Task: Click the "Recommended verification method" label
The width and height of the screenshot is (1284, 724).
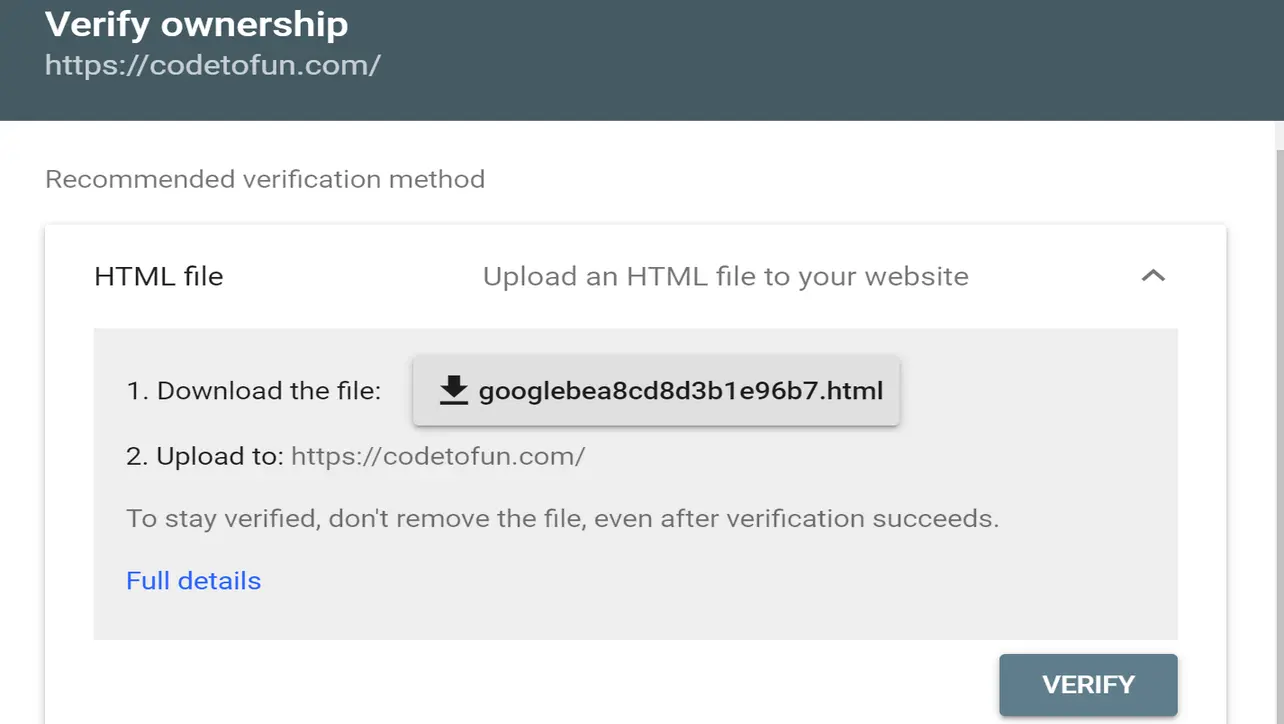Action: (x=265, y=180)
